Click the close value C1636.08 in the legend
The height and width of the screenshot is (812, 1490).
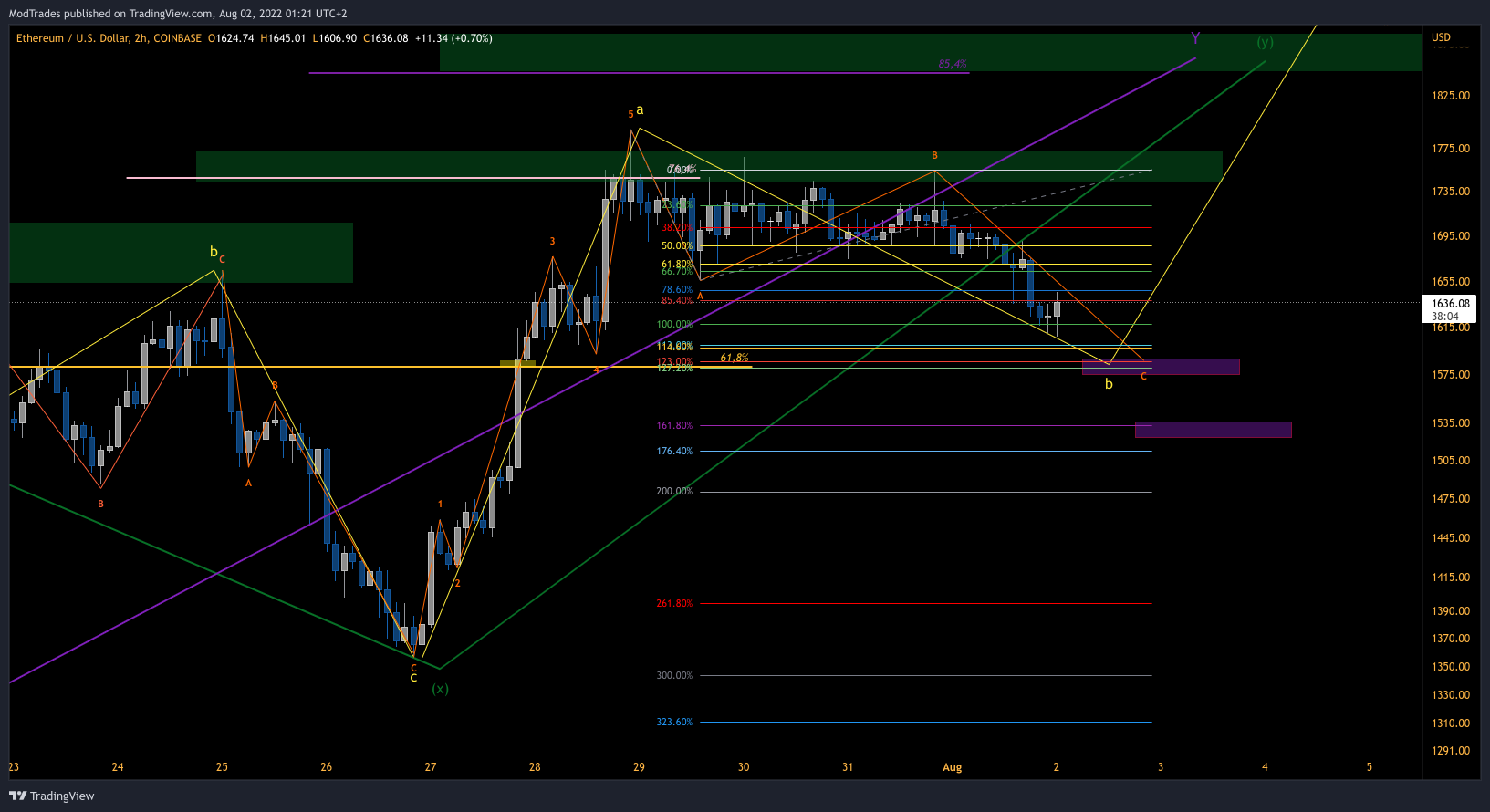[x=386, y=38]
